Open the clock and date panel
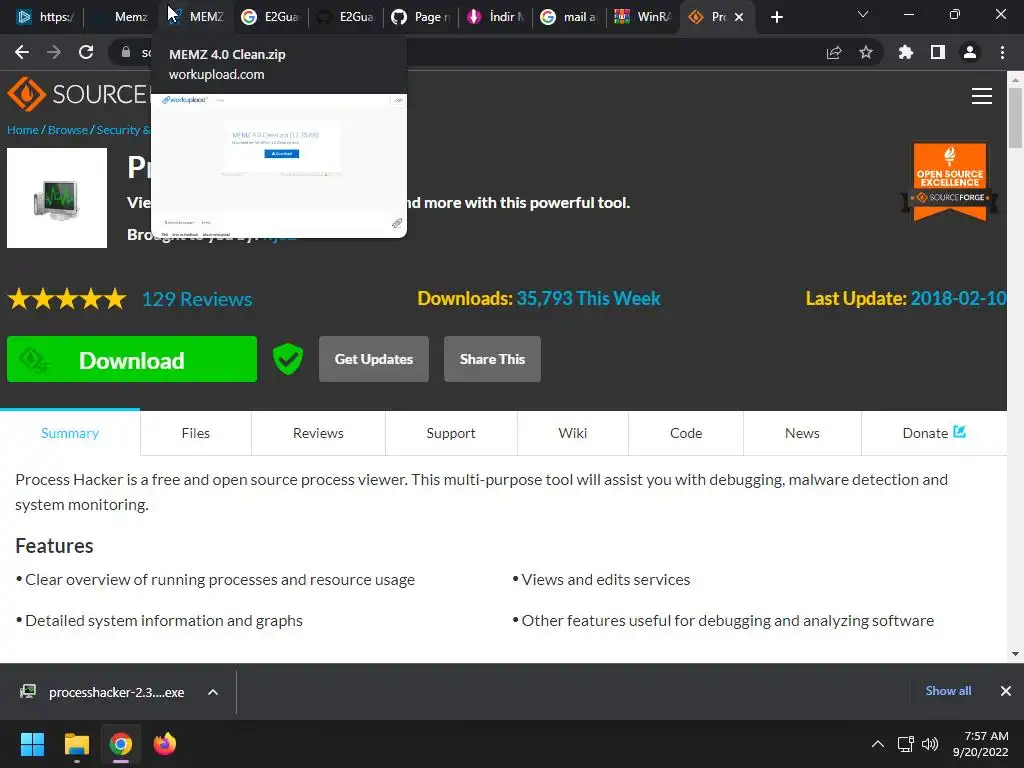The width and height of the screenshot is (1024, 768). [x=981, y=744]
